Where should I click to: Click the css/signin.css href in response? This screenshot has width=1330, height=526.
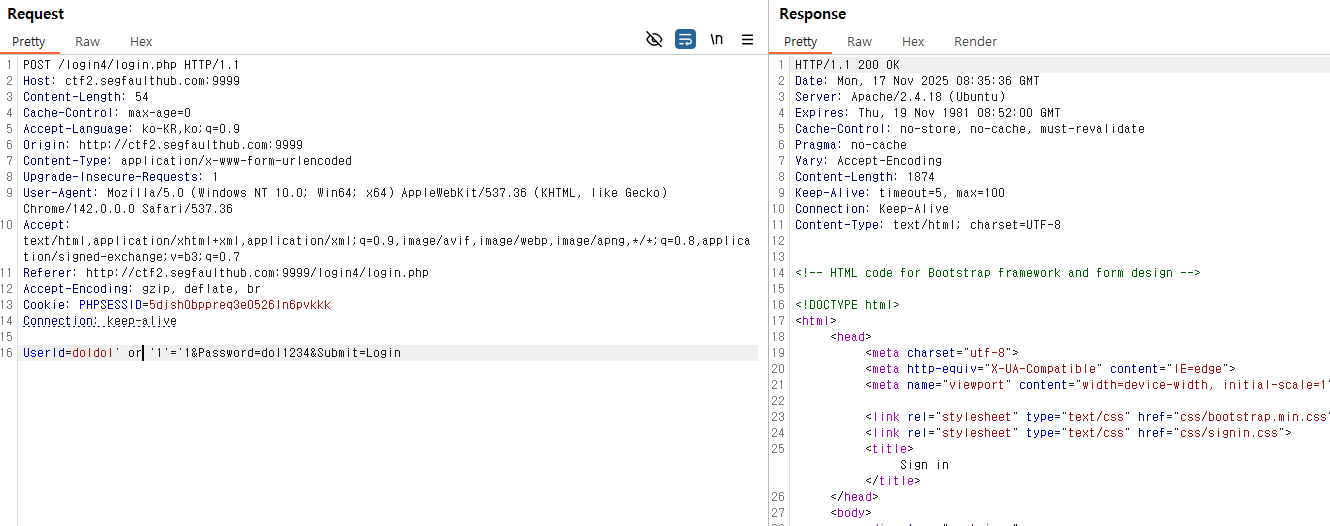[x=1237, y=433]
